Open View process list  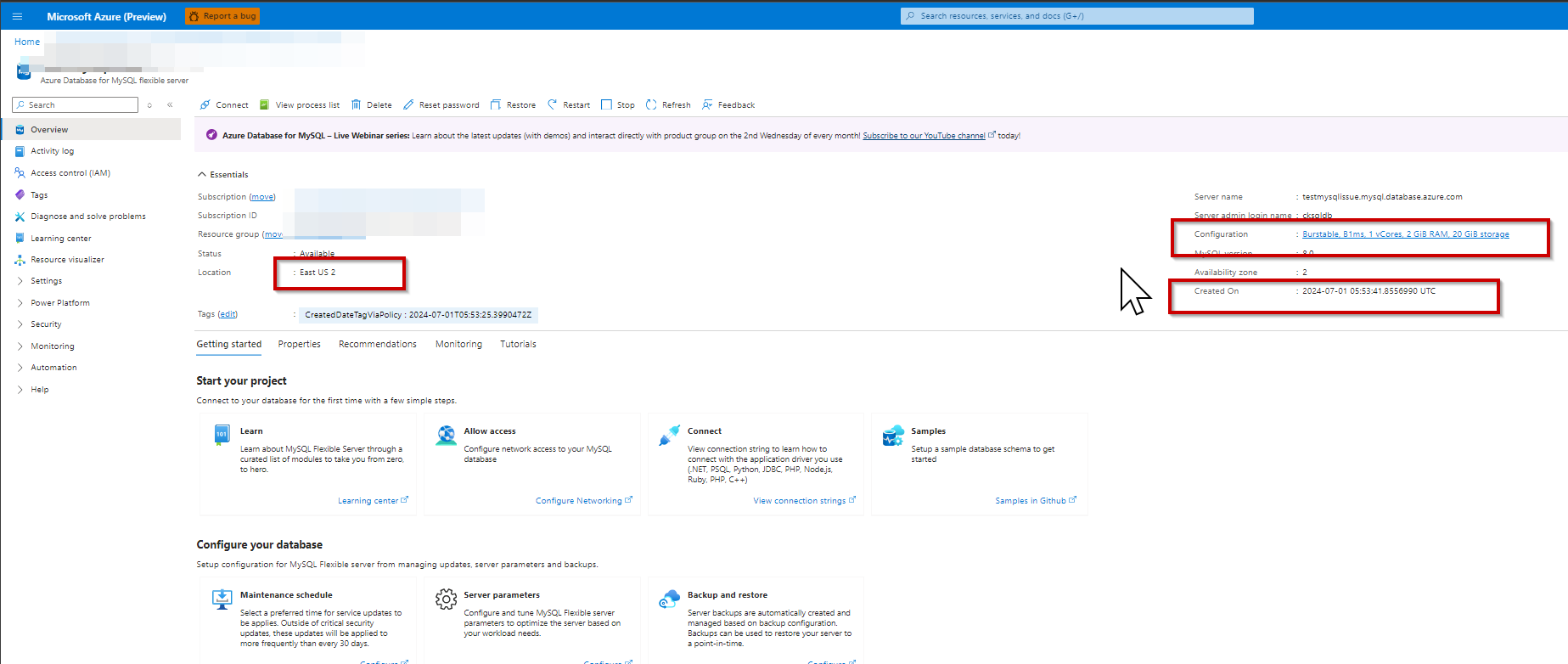click(299, 105)
